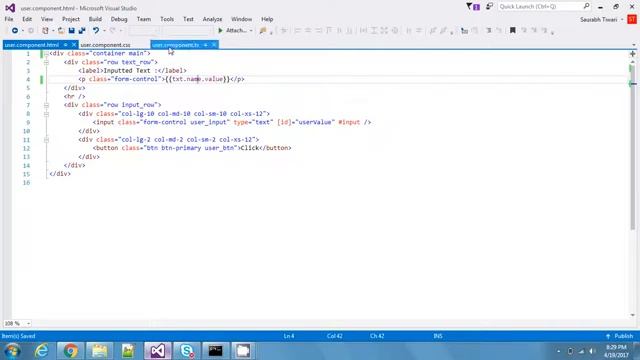
Task: Switch to Visual Studio in the taskbar
Action: click(x=158, y=351)
